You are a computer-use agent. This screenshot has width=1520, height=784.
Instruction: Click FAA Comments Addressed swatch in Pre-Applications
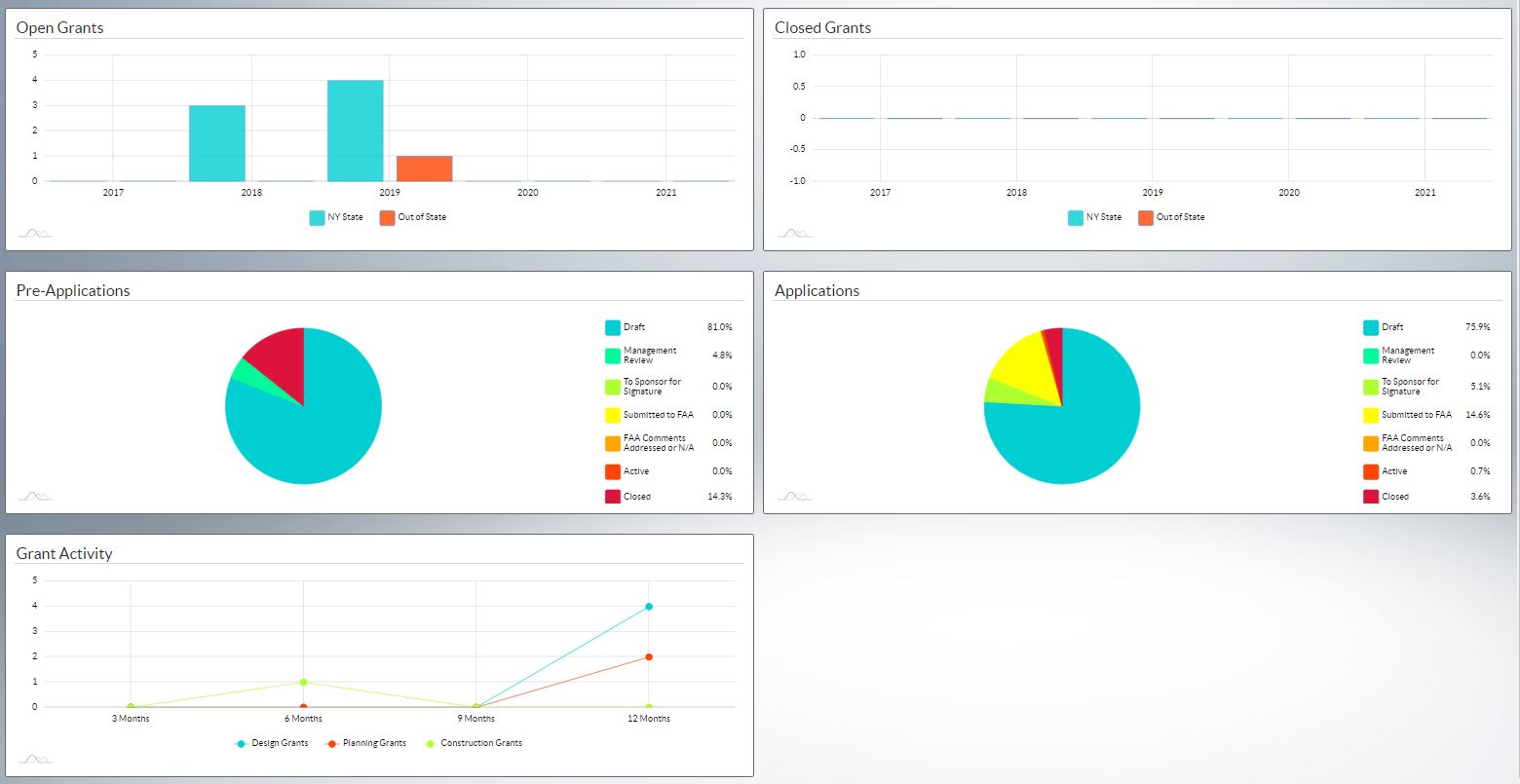613,443
